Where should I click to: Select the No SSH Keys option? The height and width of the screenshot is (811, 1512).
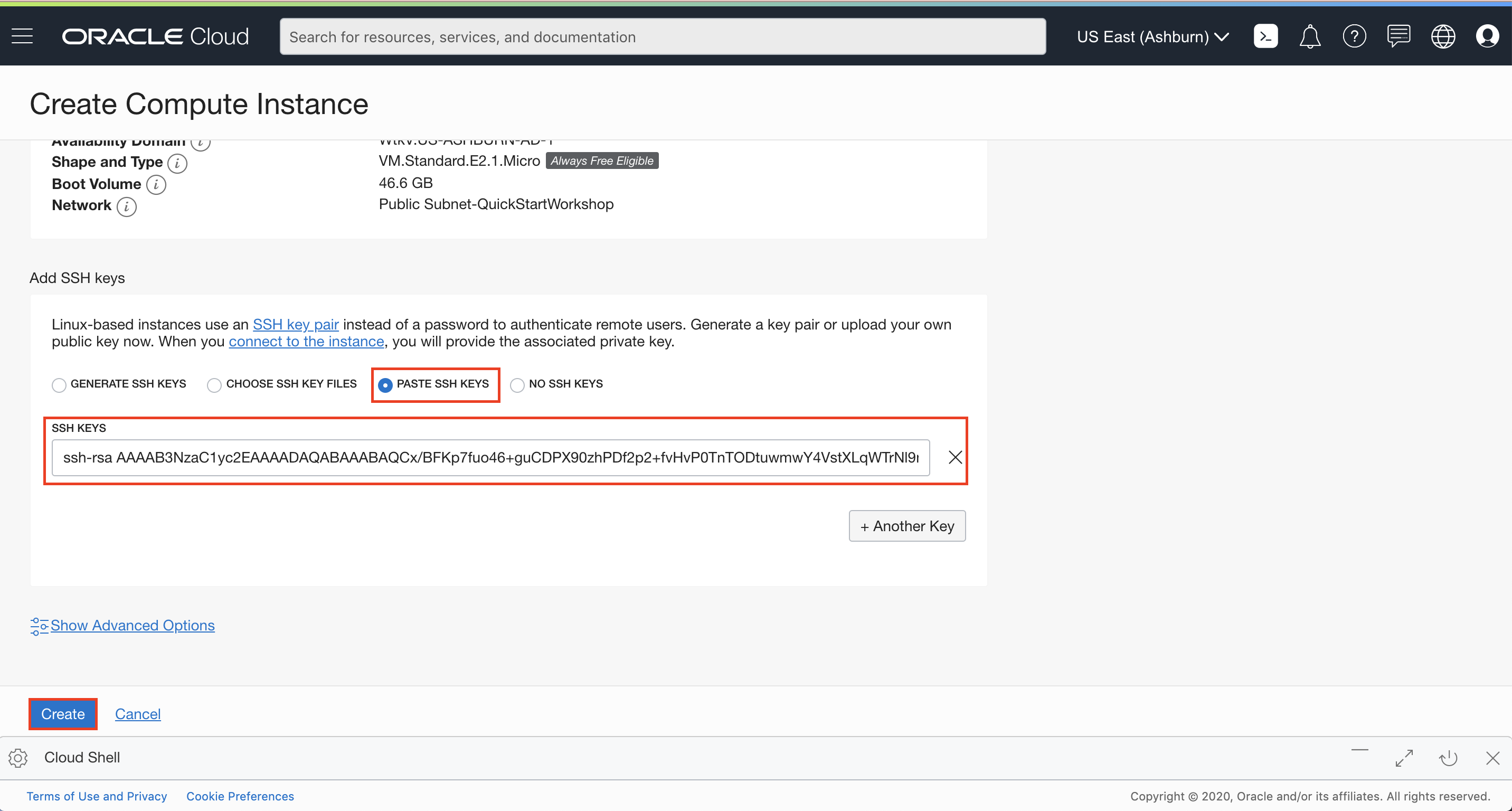(517, 385)
